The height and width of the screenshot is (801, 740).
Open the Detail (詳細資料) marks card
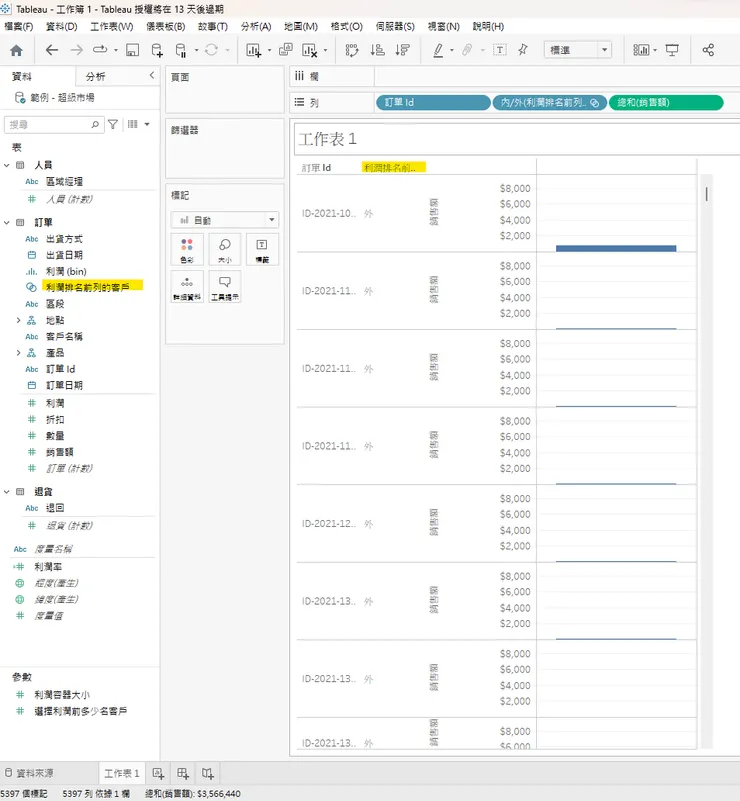187,287
